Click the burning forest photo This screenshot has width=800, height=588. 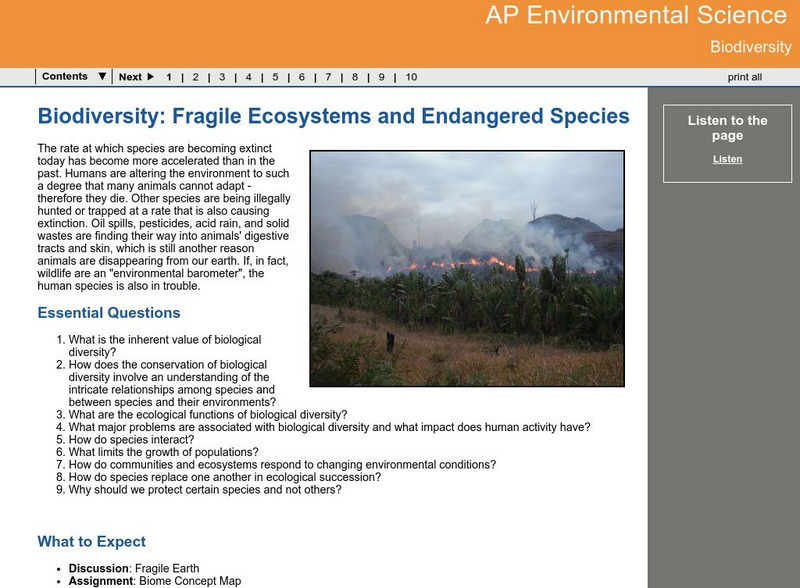coord(467,268)
